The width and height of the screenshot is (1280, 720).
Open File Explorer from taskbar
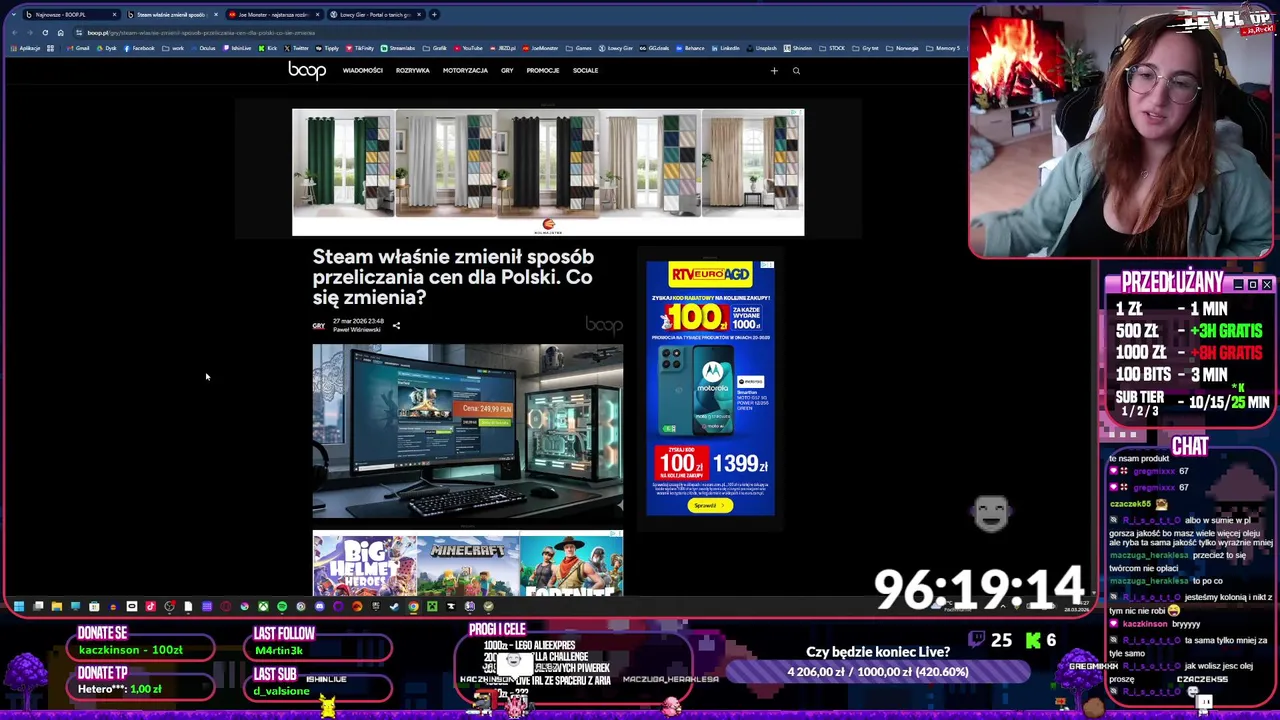(57, 606)
